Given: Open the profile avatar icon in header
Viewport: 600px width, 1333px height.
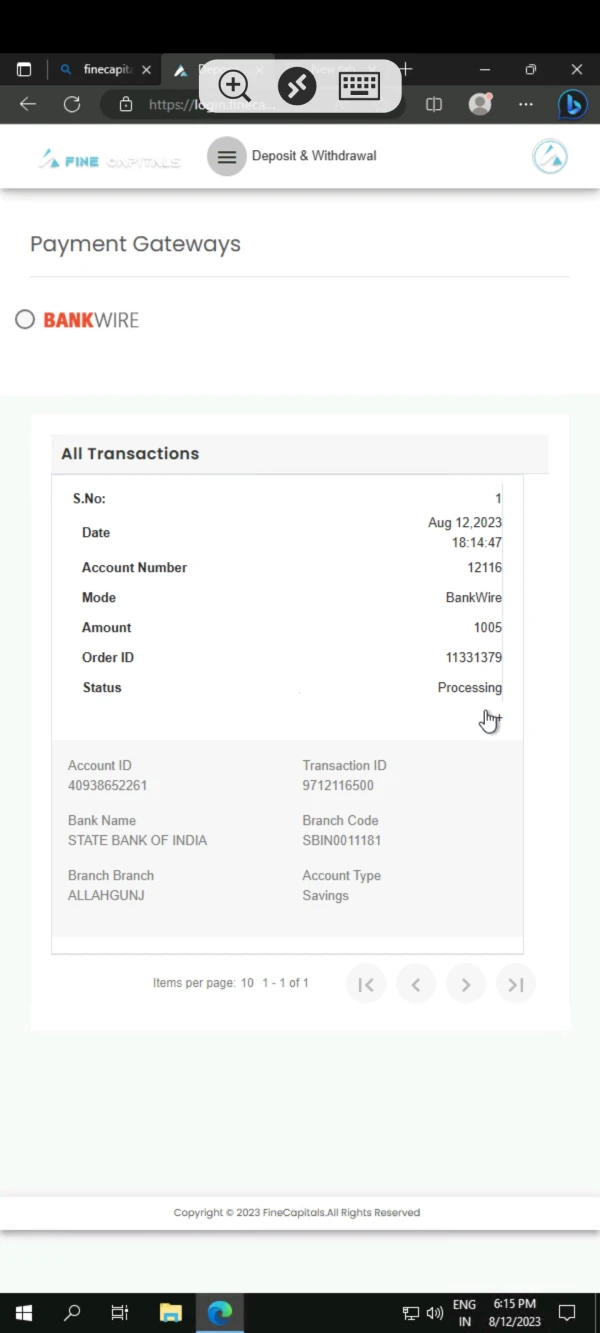Looking at the screenshot, I should click(x=549, y=156).
